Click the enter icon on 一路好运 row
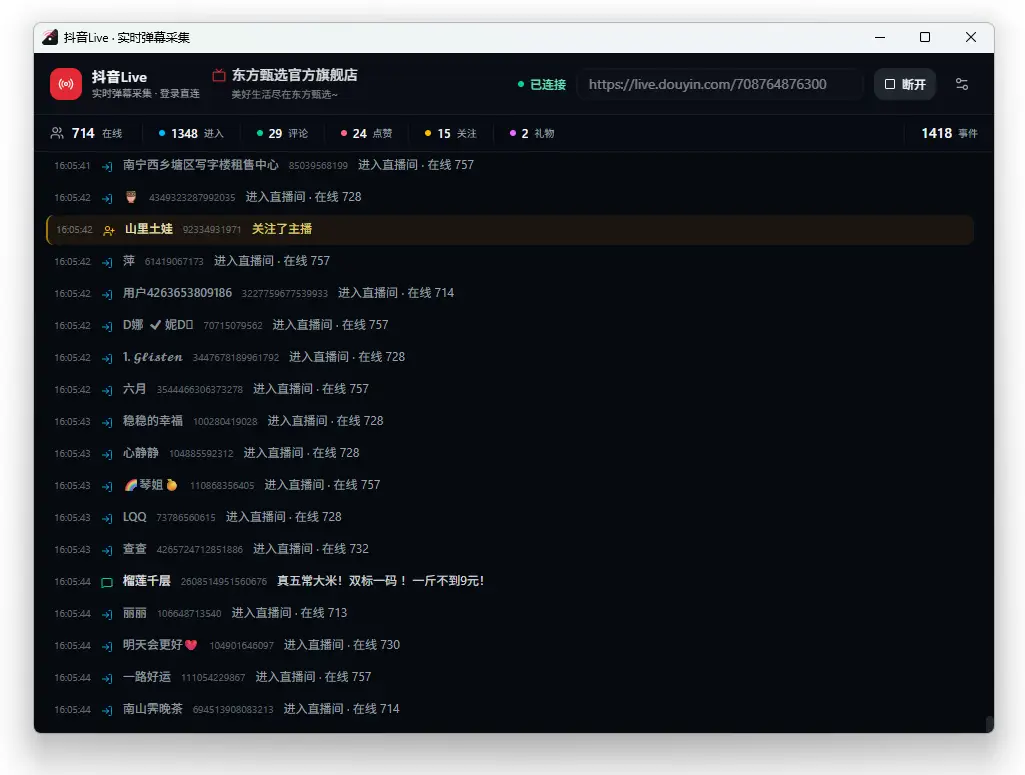This screenshot has height=775, width=1025. coord(107,678)
